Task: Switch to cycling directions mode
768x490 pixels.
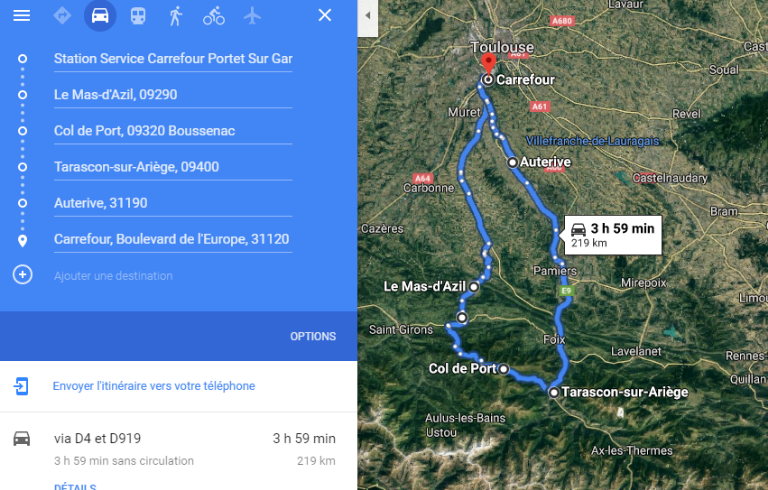Action: [x=214, y=16]
